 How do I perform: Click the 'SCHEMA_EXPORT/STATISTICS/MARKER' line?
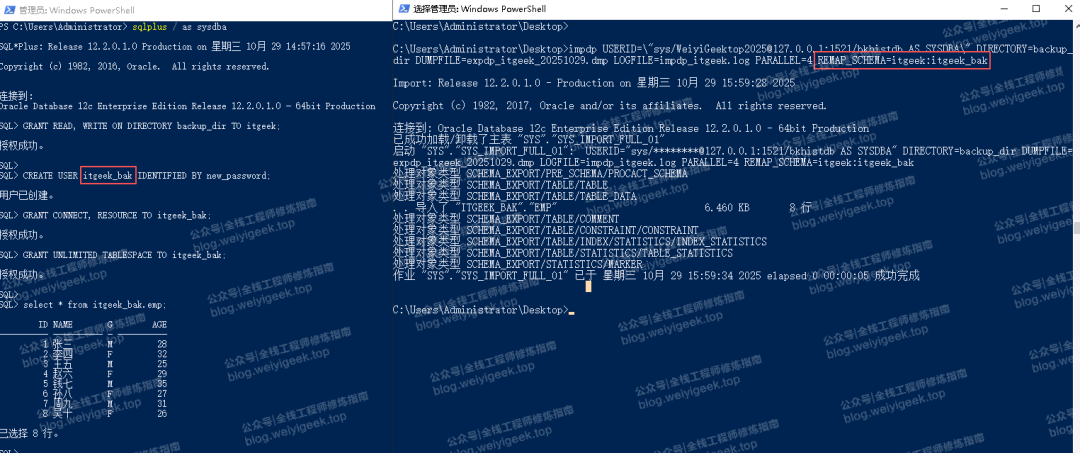point(518,264)
